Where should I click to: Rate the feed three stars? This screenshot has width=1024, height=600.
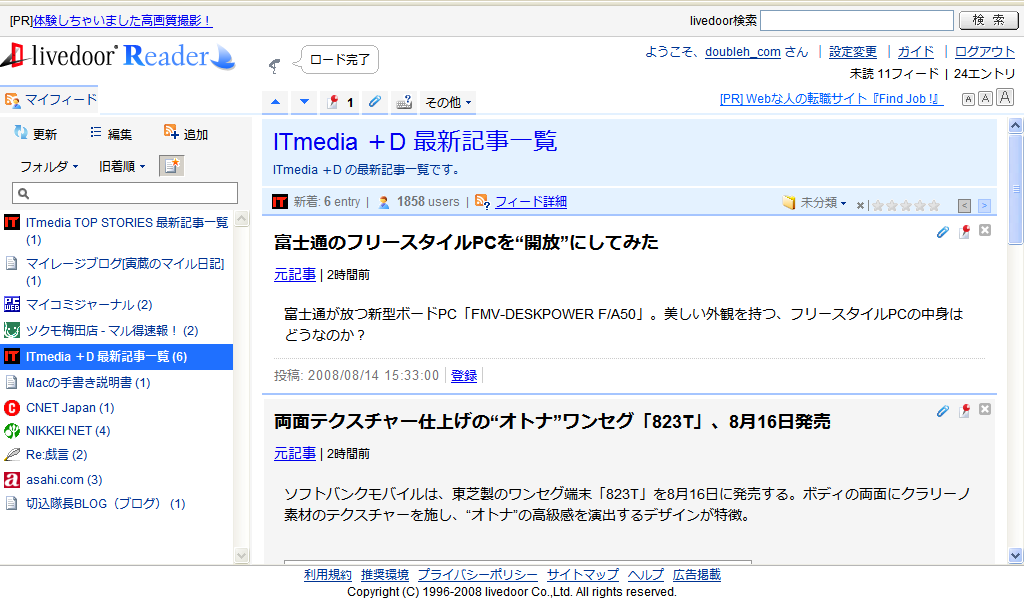coord(906,206)
